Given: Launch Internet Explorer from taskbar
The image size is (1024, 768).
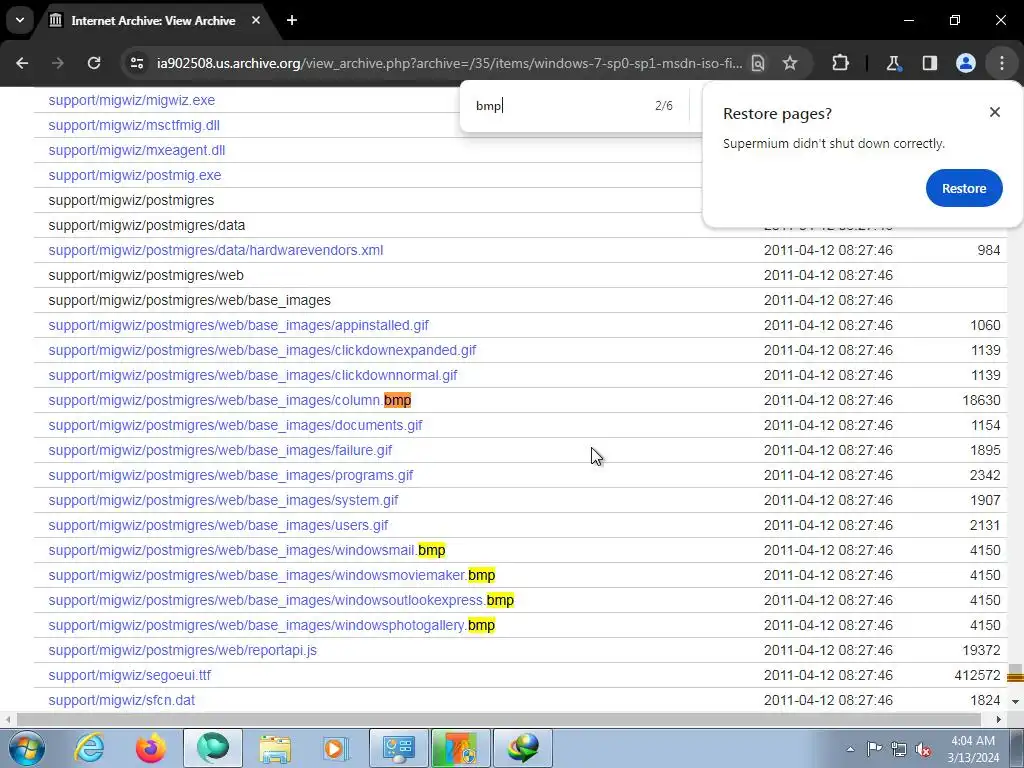Looking at the screenshot, I should 89,748.
